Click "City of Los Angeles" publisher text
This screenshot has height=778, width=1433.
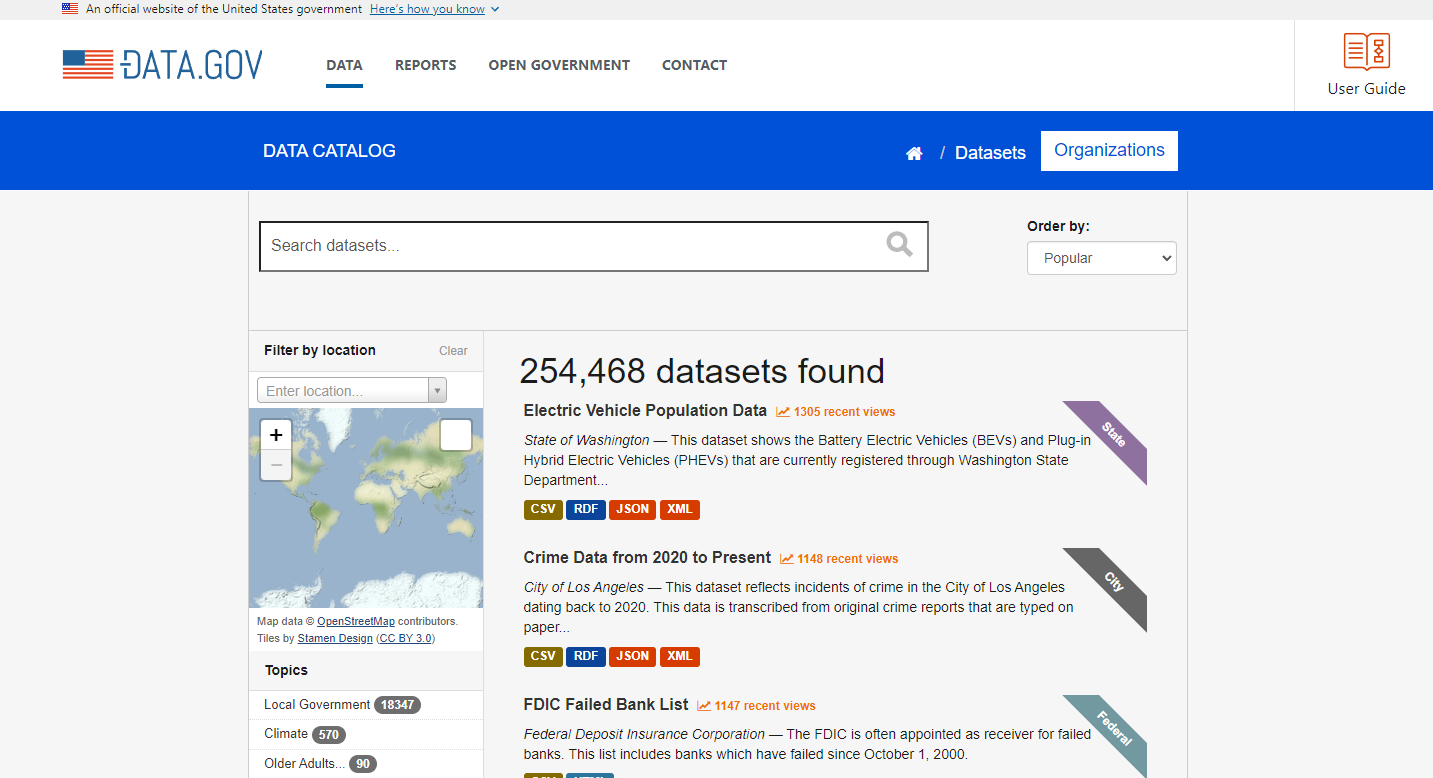coord(584,587)
